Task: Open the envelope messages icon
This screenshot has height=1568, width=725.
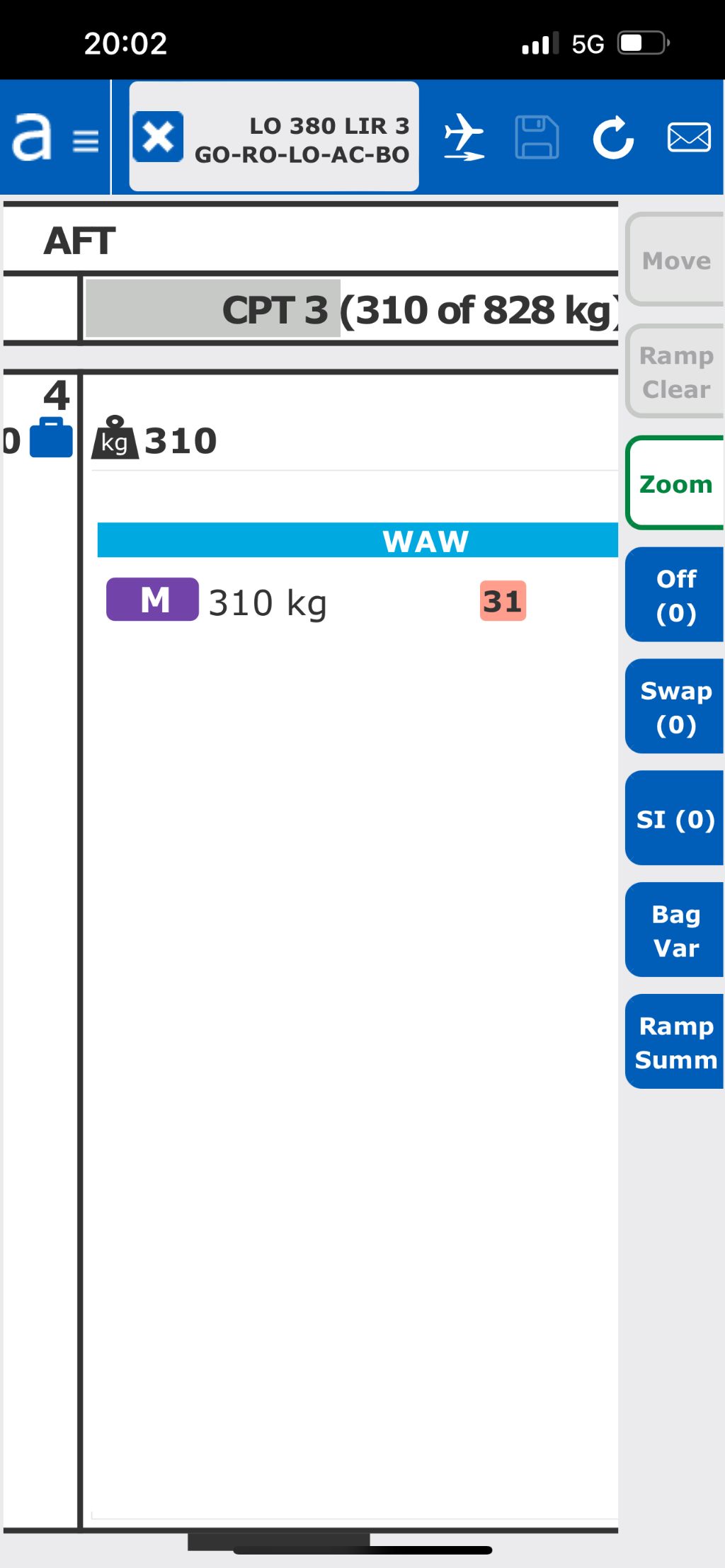Action: pyautogui.click(x=689, y=137)
